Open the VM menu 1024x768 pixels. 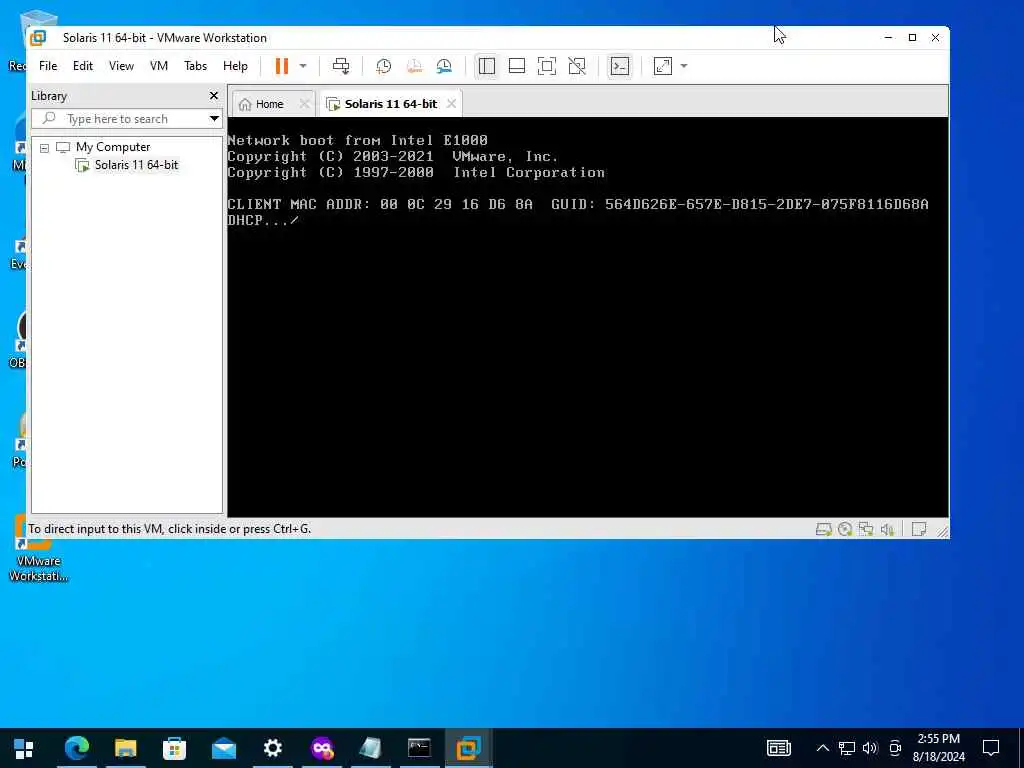159,66
